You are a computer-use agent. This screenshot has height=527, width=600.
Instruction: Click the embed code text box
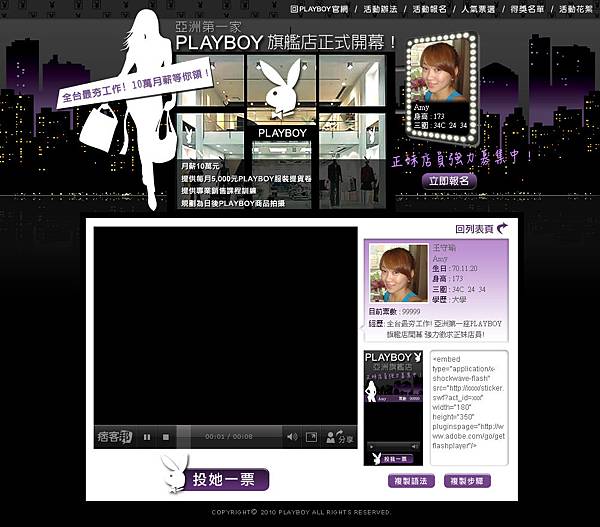[x=469, y=408]
